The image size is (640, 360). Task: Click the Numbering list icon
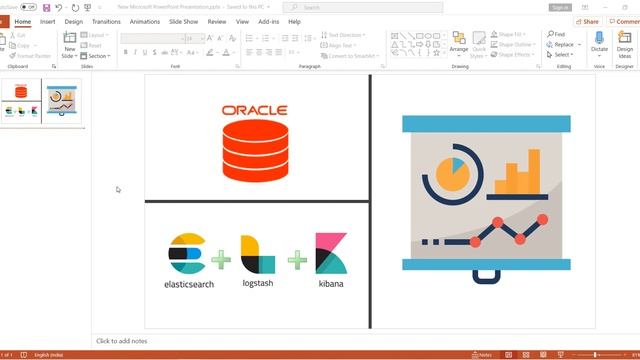[265, 38]
